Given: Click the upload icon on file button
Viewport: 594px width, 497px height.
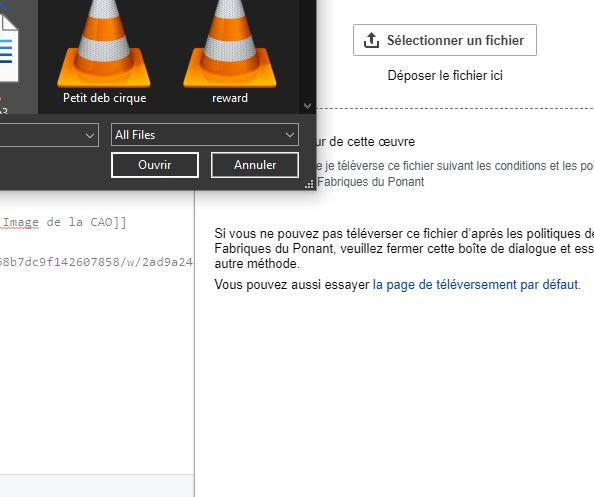Looking at the screenshot, I should [371, 40].
